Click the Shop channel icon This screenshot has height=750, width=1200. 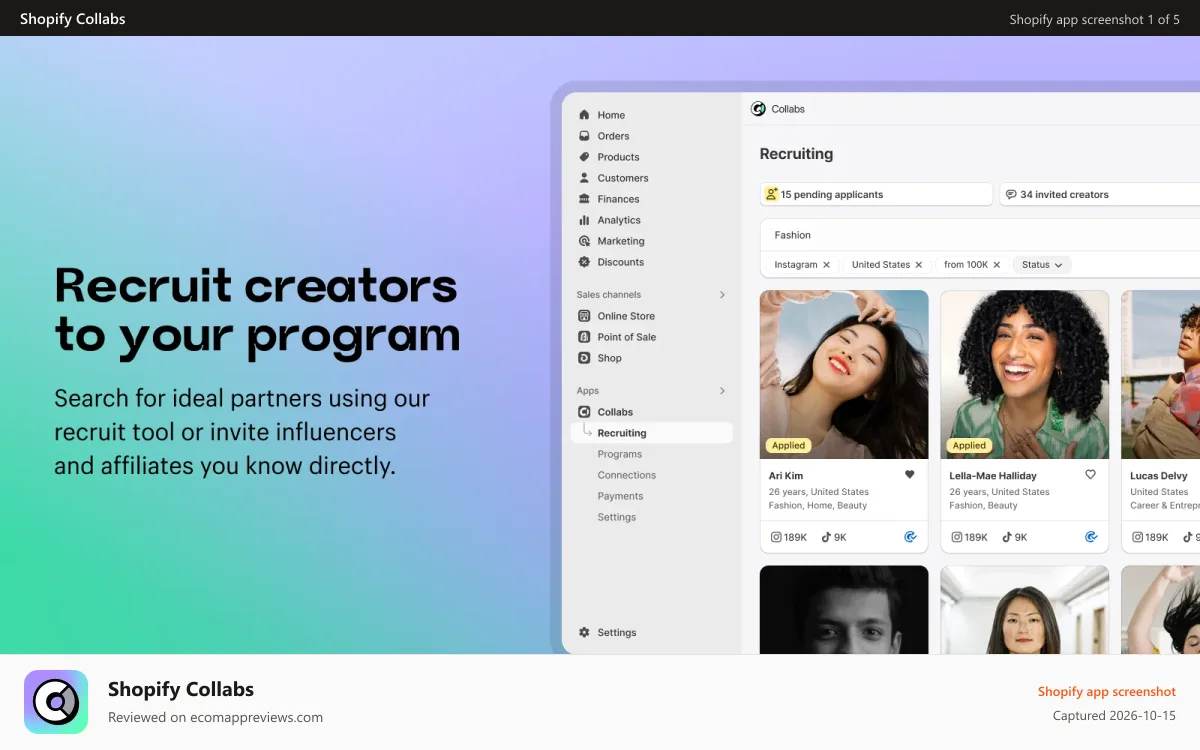pyautogui.click(x=584, y=358)
